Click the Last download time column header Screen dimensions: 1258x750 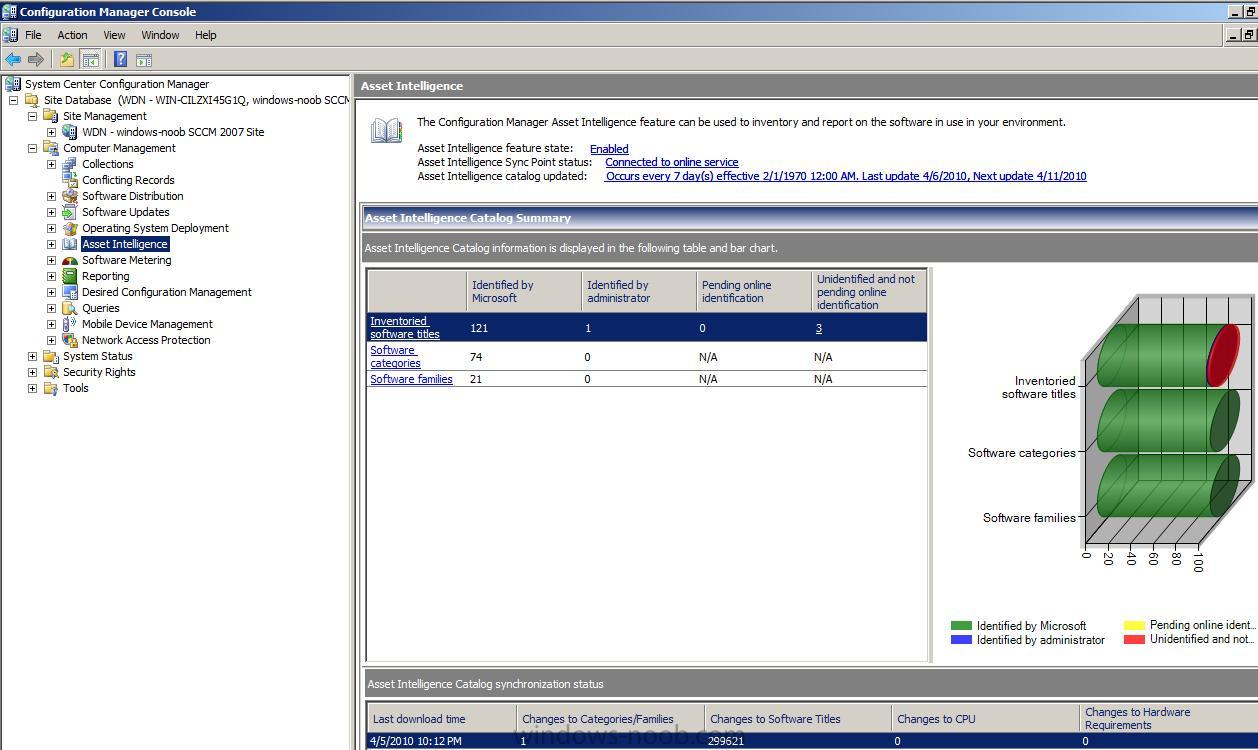pos(441,719)
